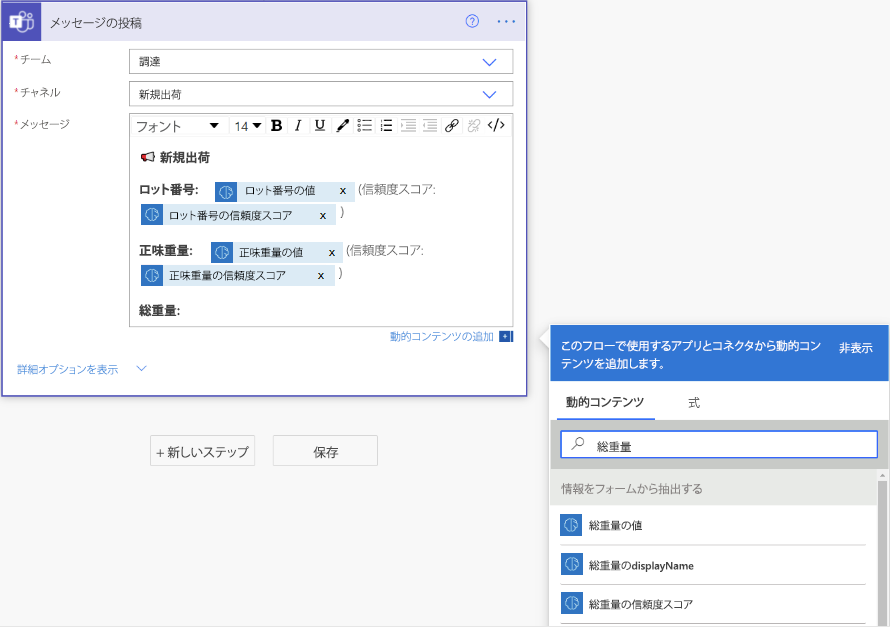Expand the チャネル dropdown showing 新規出荷
Screen dimensions: 890x627
click(x=321, y=94)
